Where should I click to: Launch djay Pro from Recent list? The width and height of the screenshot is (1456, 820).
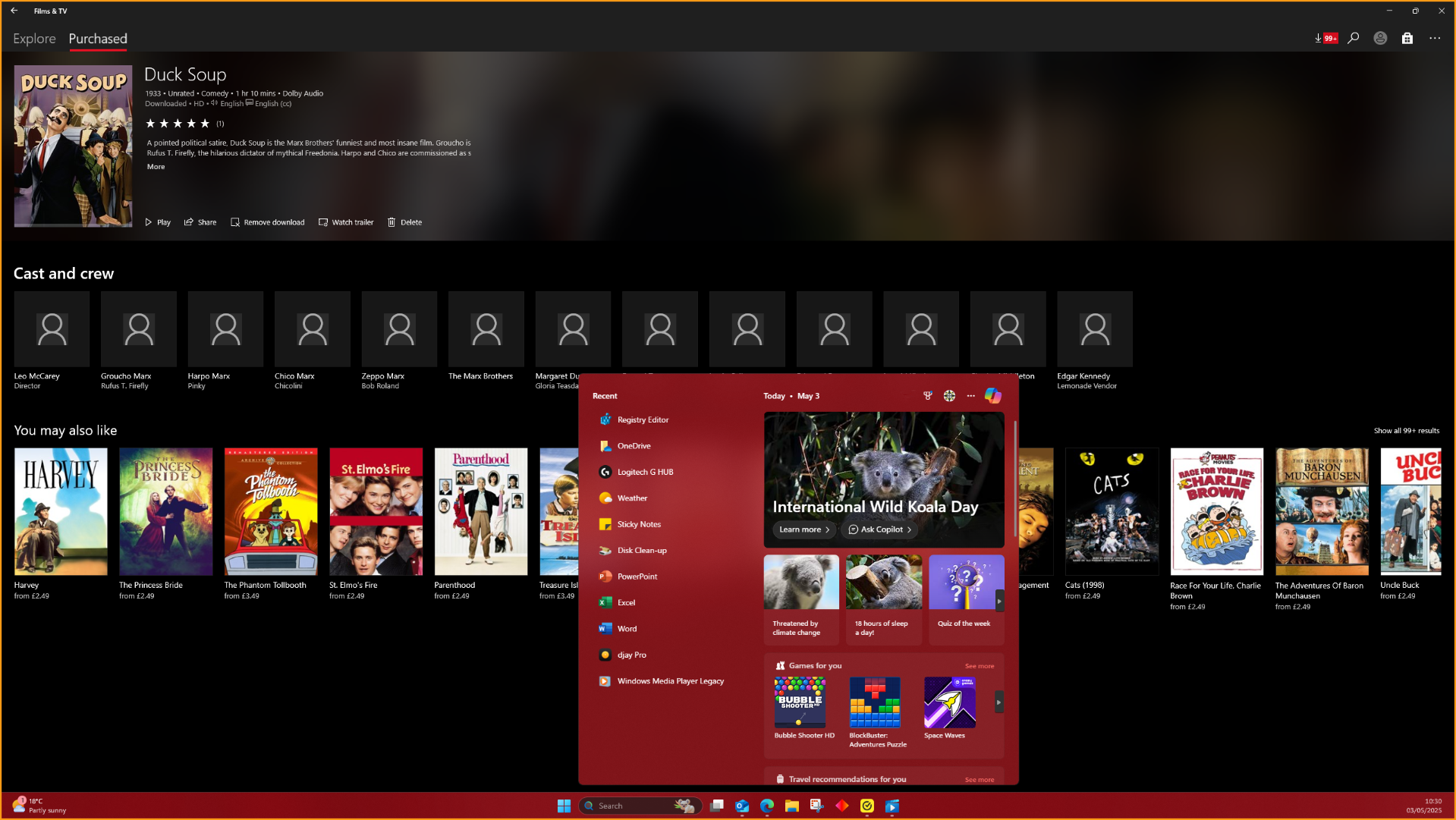click(x=671, y=655)
